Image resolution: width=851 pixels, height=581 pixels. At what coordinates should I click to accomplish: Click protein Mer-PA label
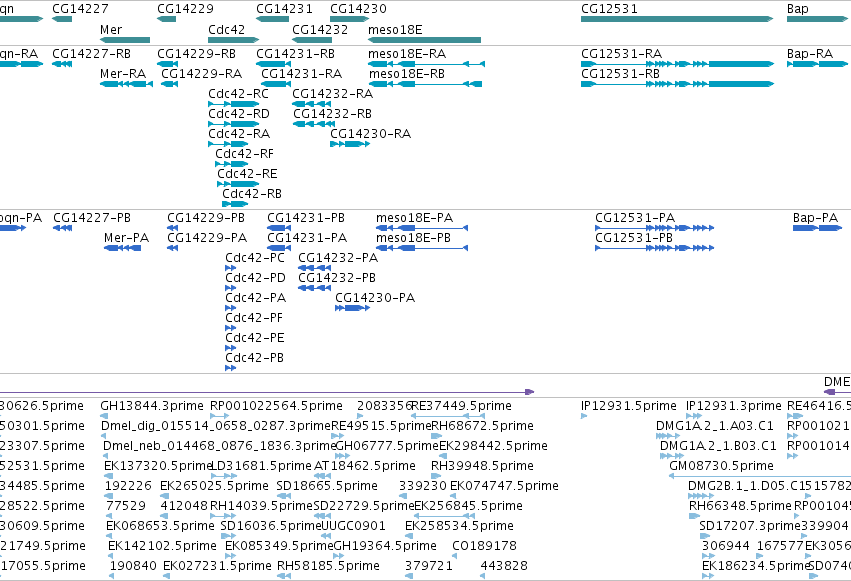point(126,238)
